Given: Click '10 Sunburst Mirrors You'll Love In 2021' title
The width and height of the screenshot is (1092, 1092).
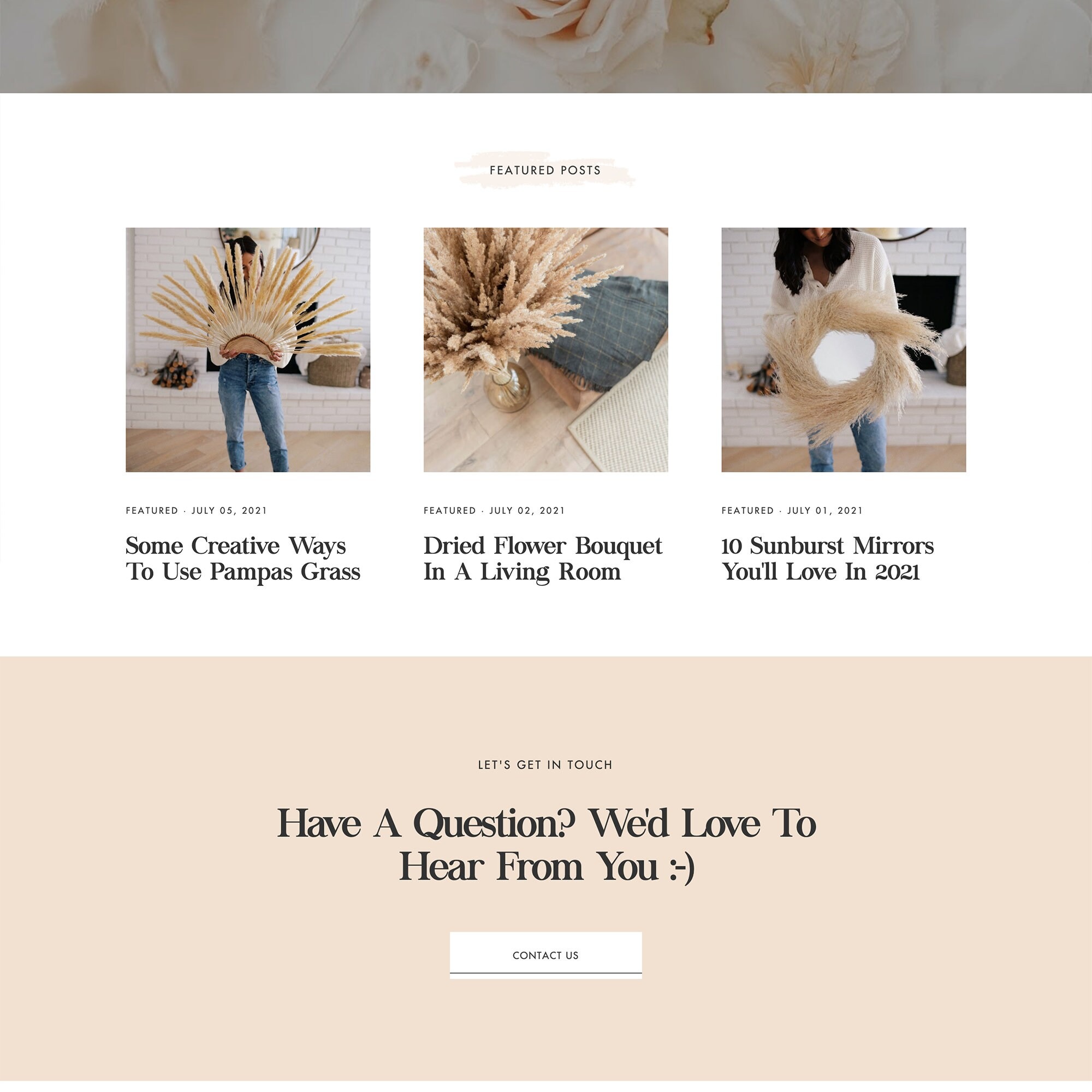Looking at the screenshot, I should coord(828,559).
